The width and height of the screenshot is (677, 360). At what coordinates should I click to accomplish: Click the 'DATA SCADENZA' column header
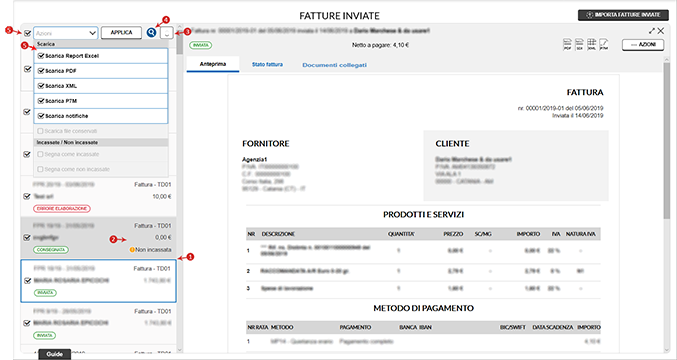point(553,328)
